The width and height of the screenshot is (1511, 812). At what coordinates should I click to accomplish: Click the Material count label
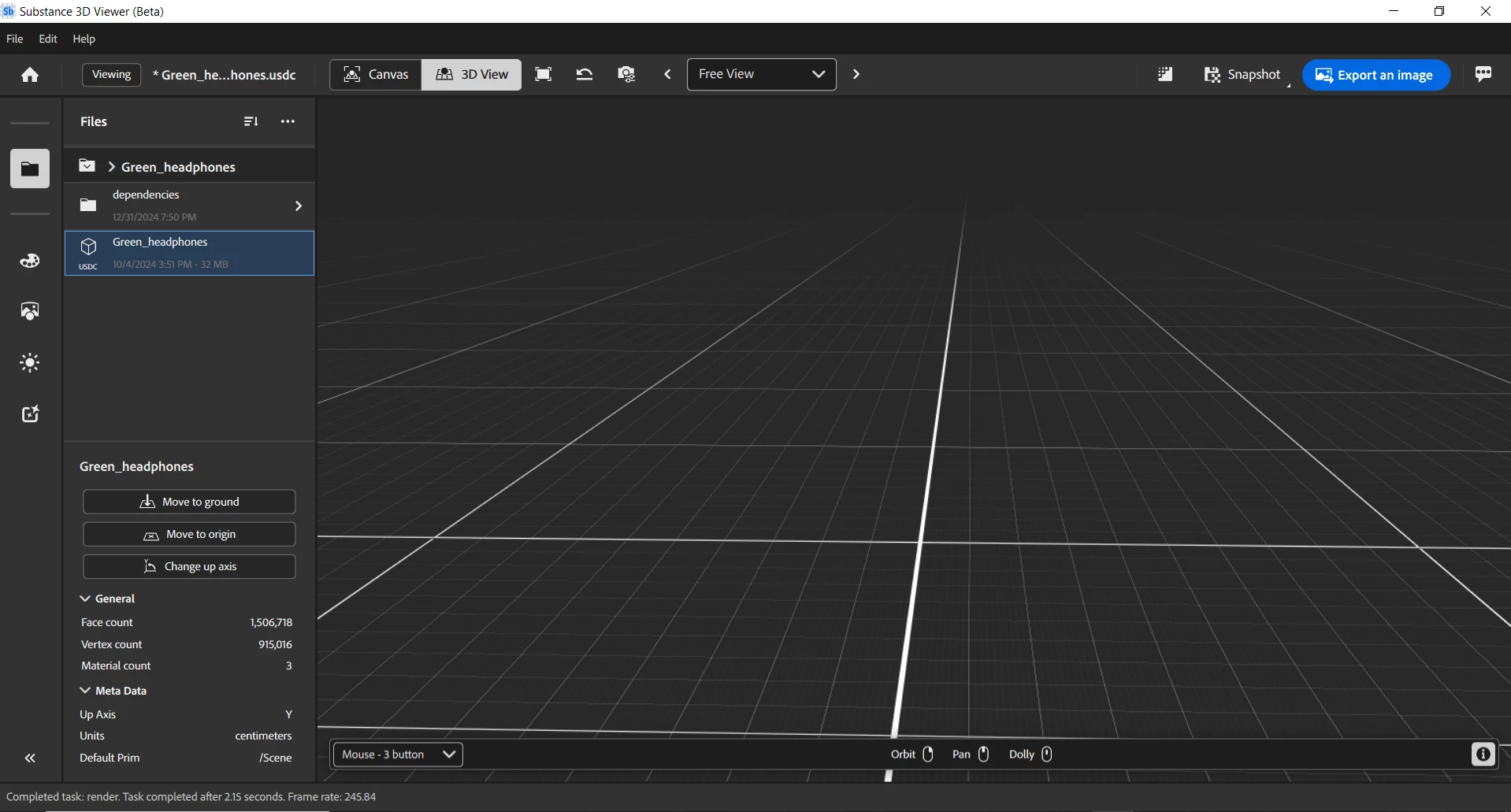click(116, 666)
